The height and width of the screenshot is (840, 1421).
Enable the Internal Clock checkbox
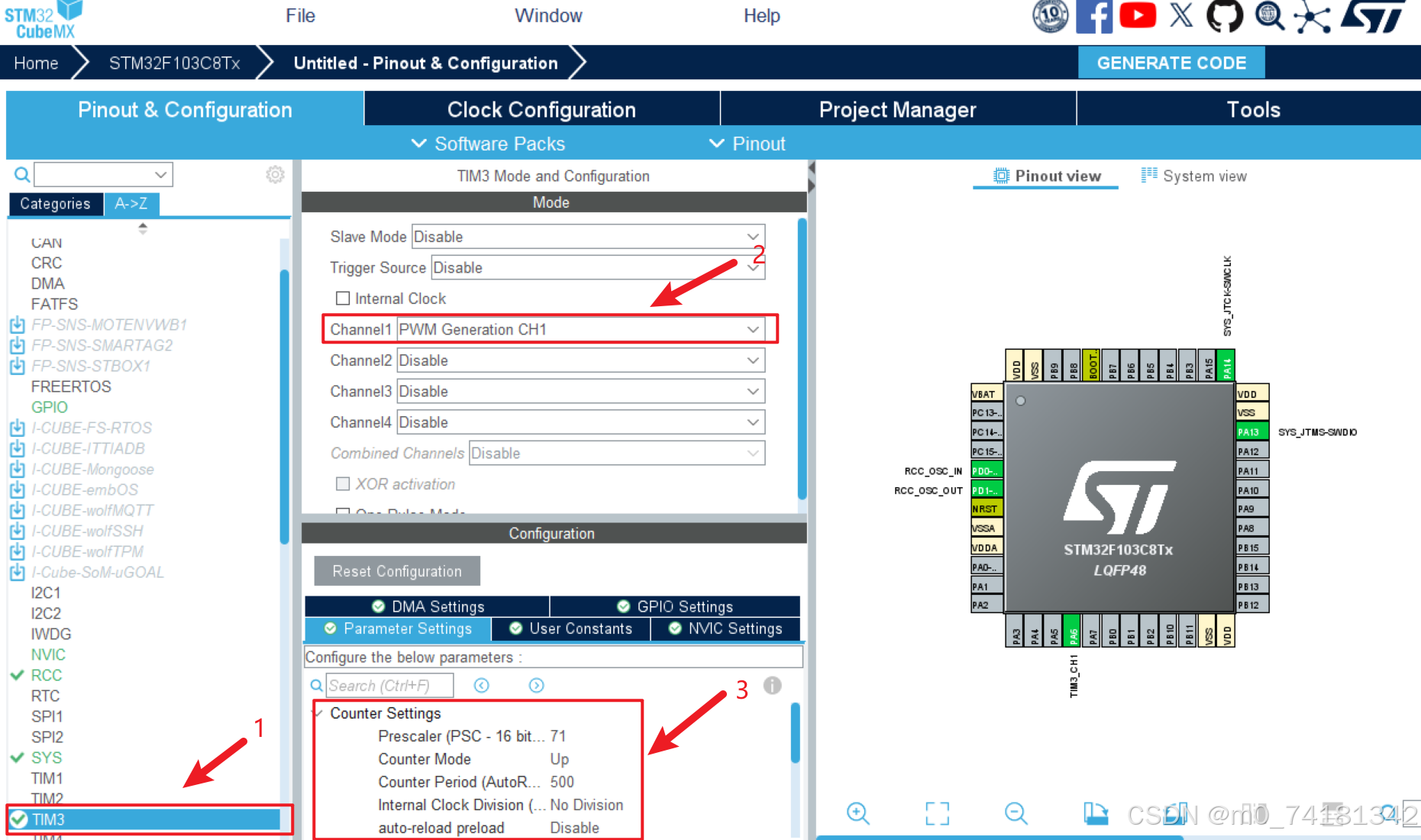(343, 299)
